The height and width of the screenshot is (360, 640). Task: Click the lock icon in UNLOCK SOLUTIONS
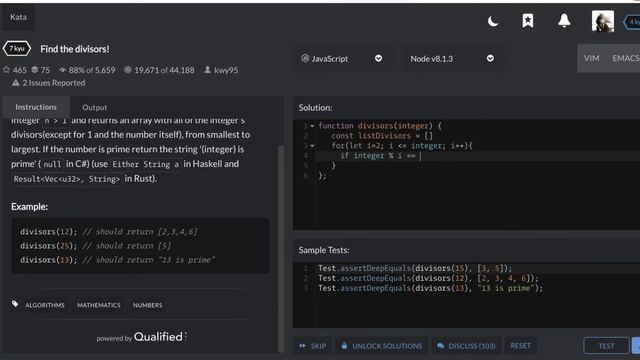pyautogui.click(x=344, y=345)
